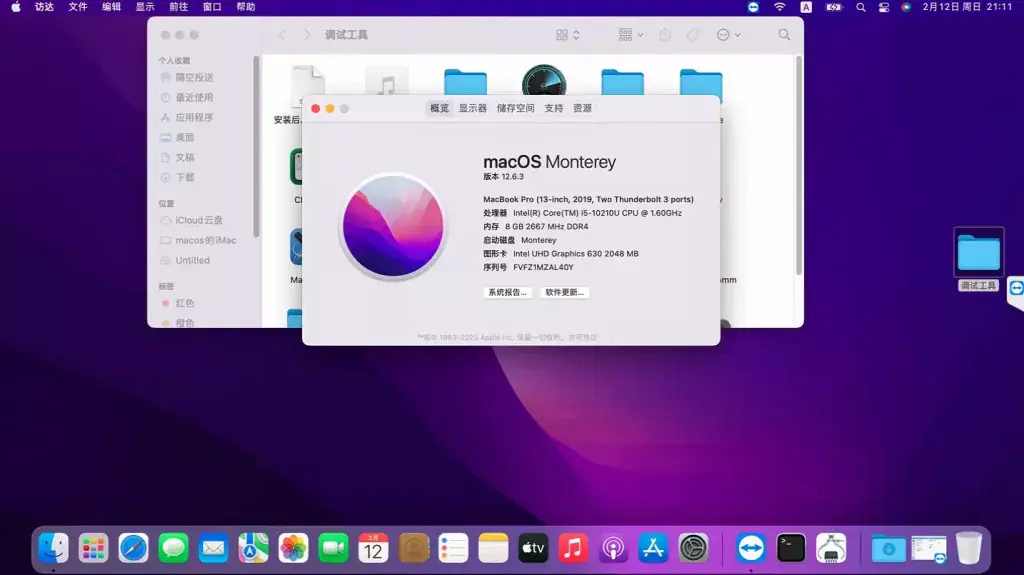Click the Finder window vertical scrollbar
The image size is (1024, 575).
(x=798, y=165)
